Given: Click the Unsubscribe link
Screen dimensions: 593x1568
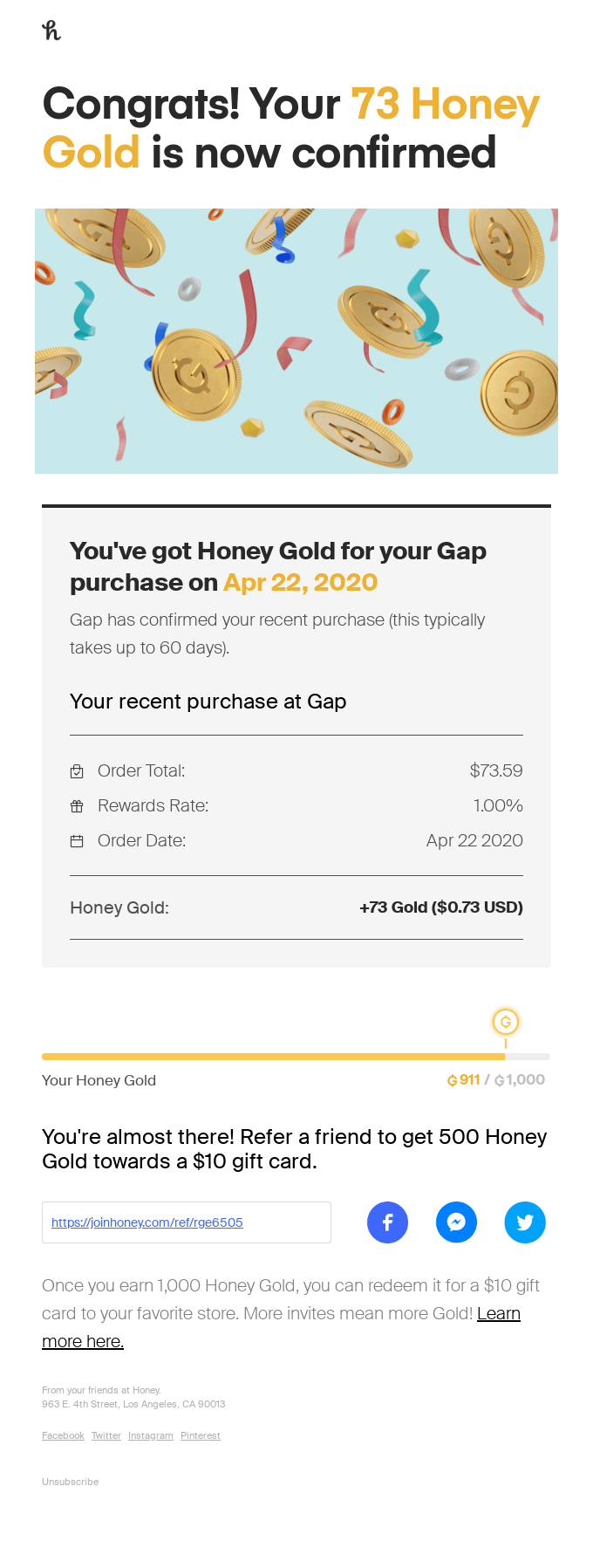Looking at the screenshot, I should (x=70, y=1482).
